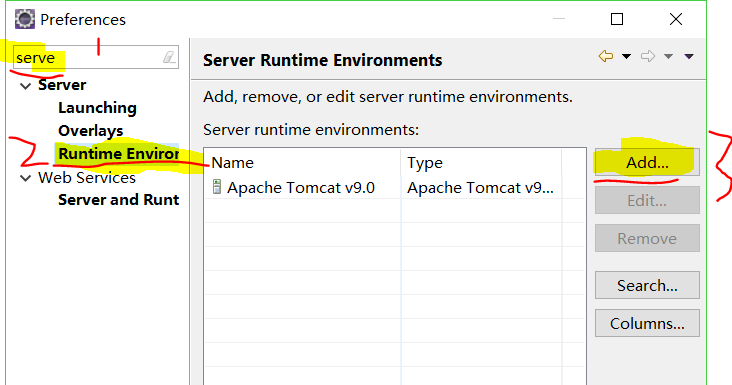Click the disabled Remove button
Screen dimensions: 732x385
tap(647, 238)
